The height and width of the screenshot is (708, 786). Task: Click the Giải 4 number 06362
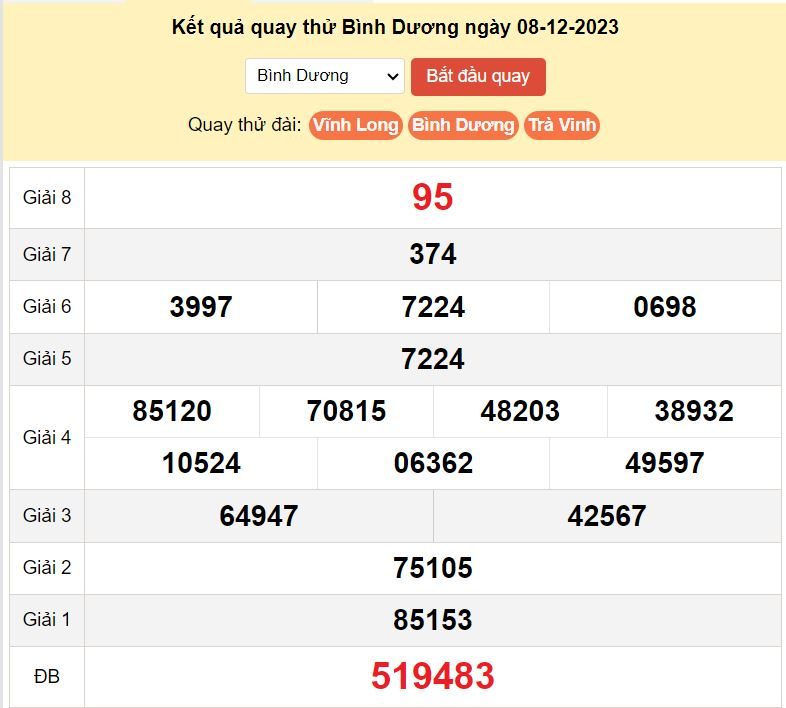click(433, 463)
